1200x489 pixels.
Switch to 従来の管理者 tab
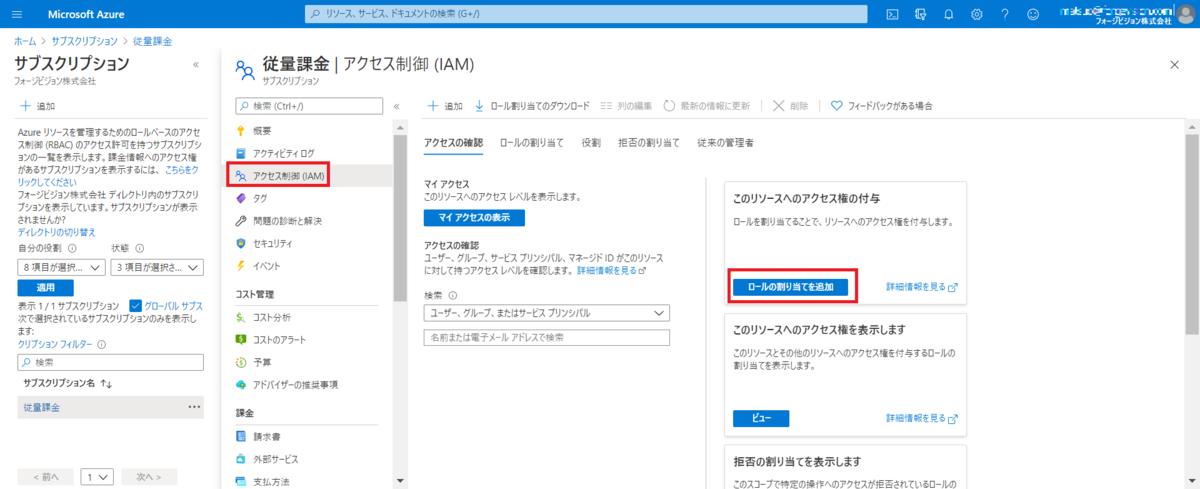pyautogui.click(x=725, y=143)
